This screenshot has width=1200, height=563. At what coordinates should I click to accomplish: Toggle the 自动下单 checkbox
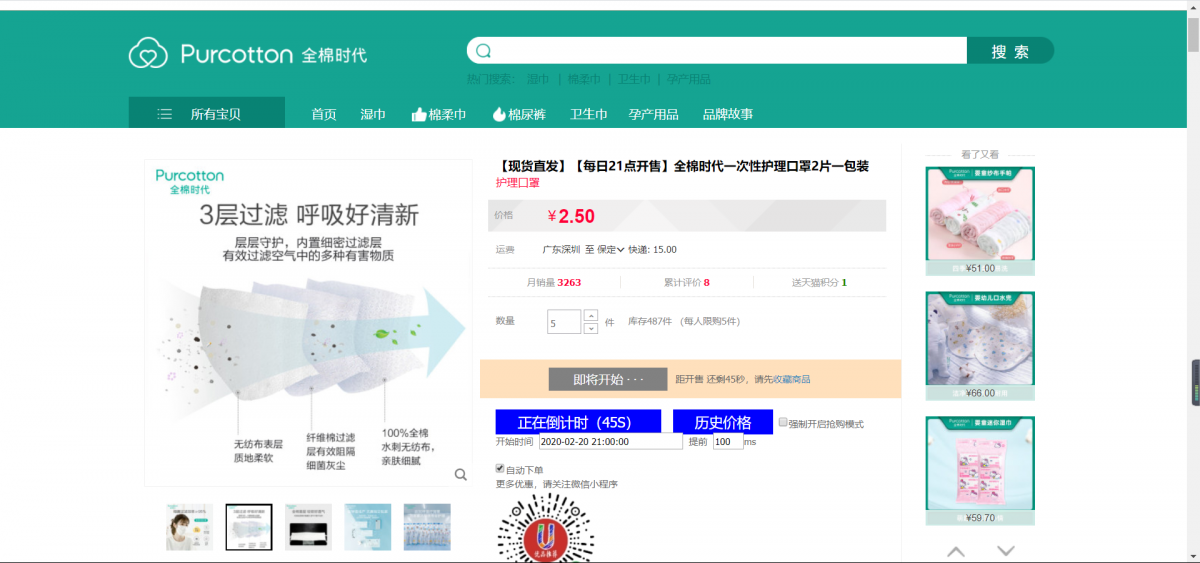click(500, 469)
